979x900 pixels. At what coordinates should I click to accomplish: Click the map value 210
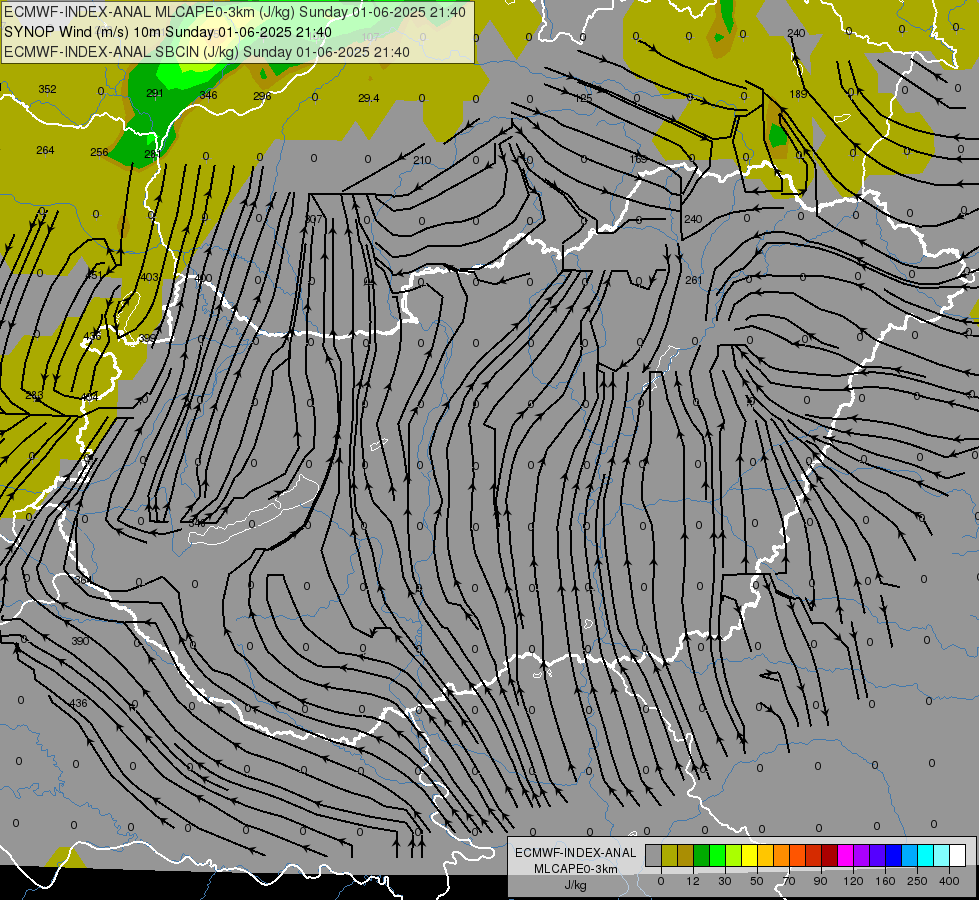coord(422,161)
